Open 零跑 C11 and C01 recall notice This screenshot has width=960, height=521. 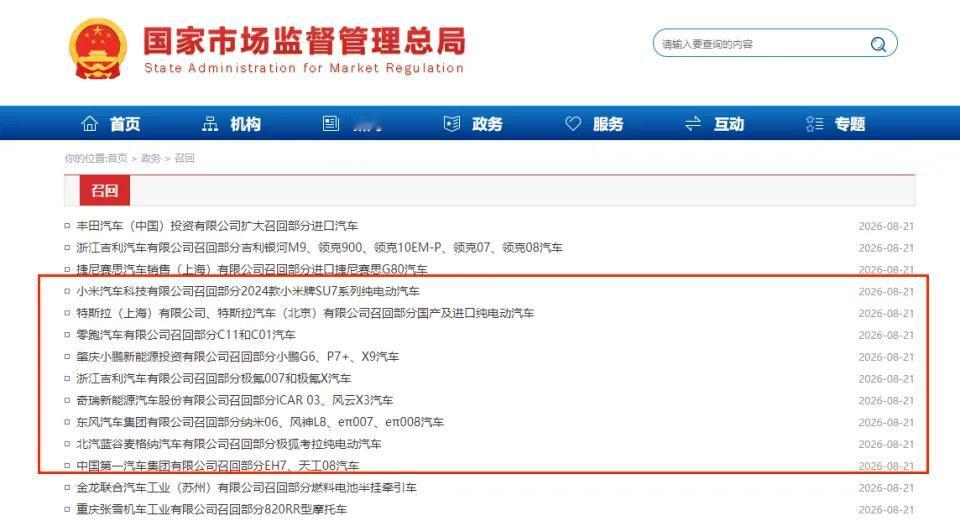pyautogui.click(x=186, y=335)
